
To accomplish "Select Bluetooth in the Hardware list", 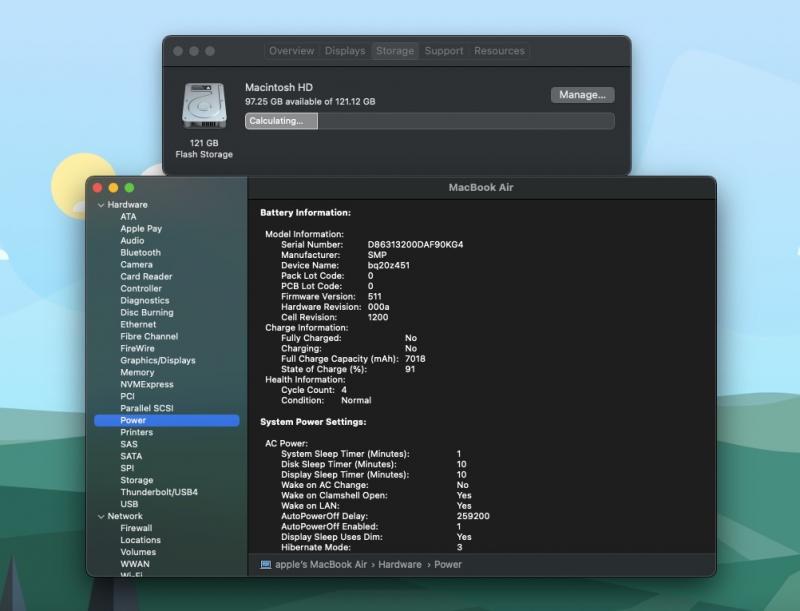I will (x=140, y=253).
